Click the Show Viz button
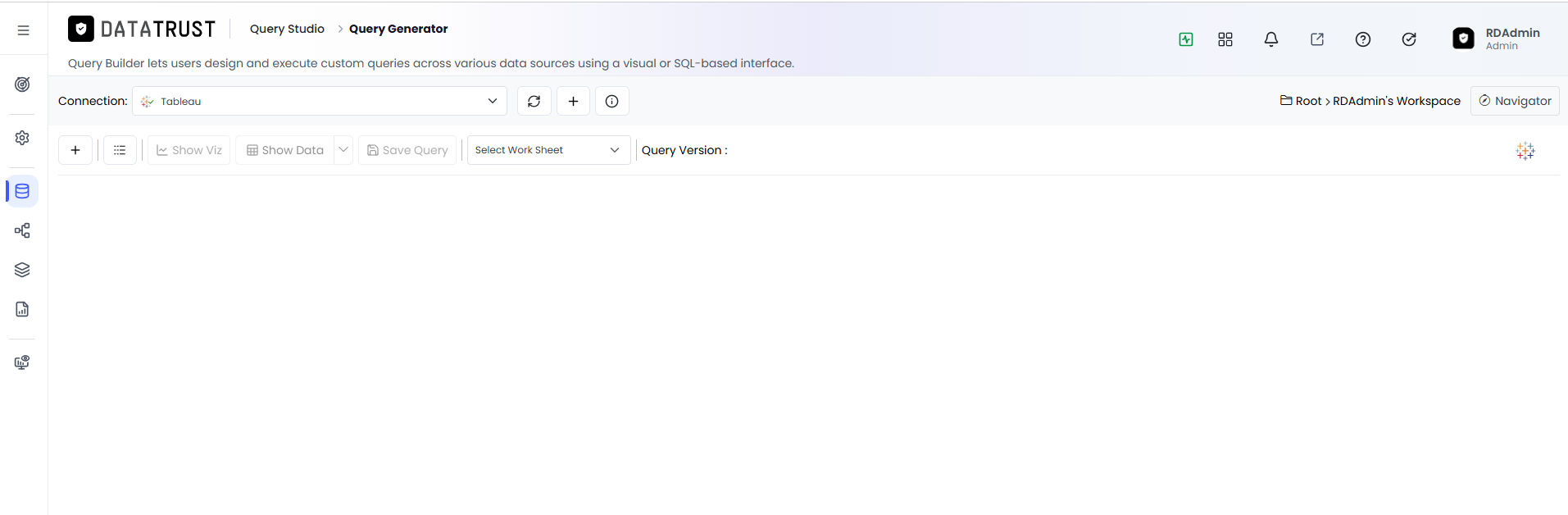Screen dimensions: 1568x515 (x=189, y=150)
